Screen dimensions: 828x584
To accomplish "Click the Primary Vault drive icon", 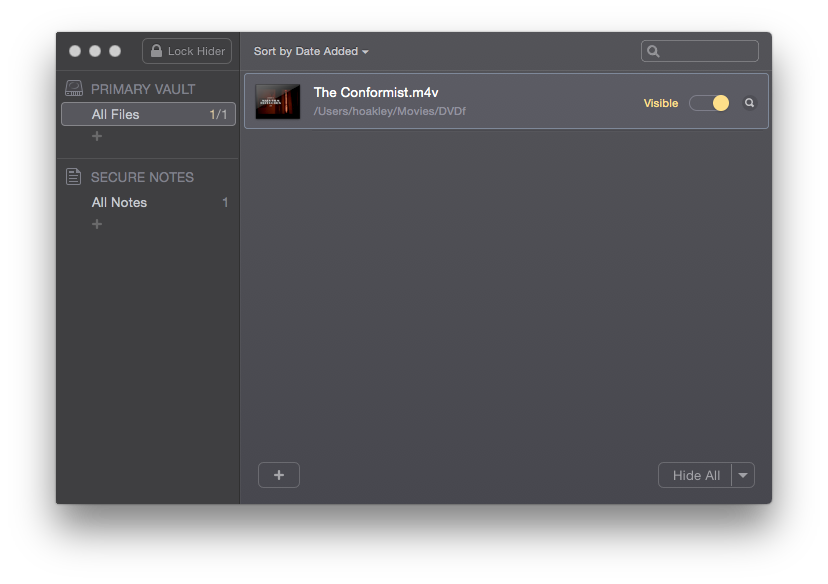I will (x=74, y=88).
